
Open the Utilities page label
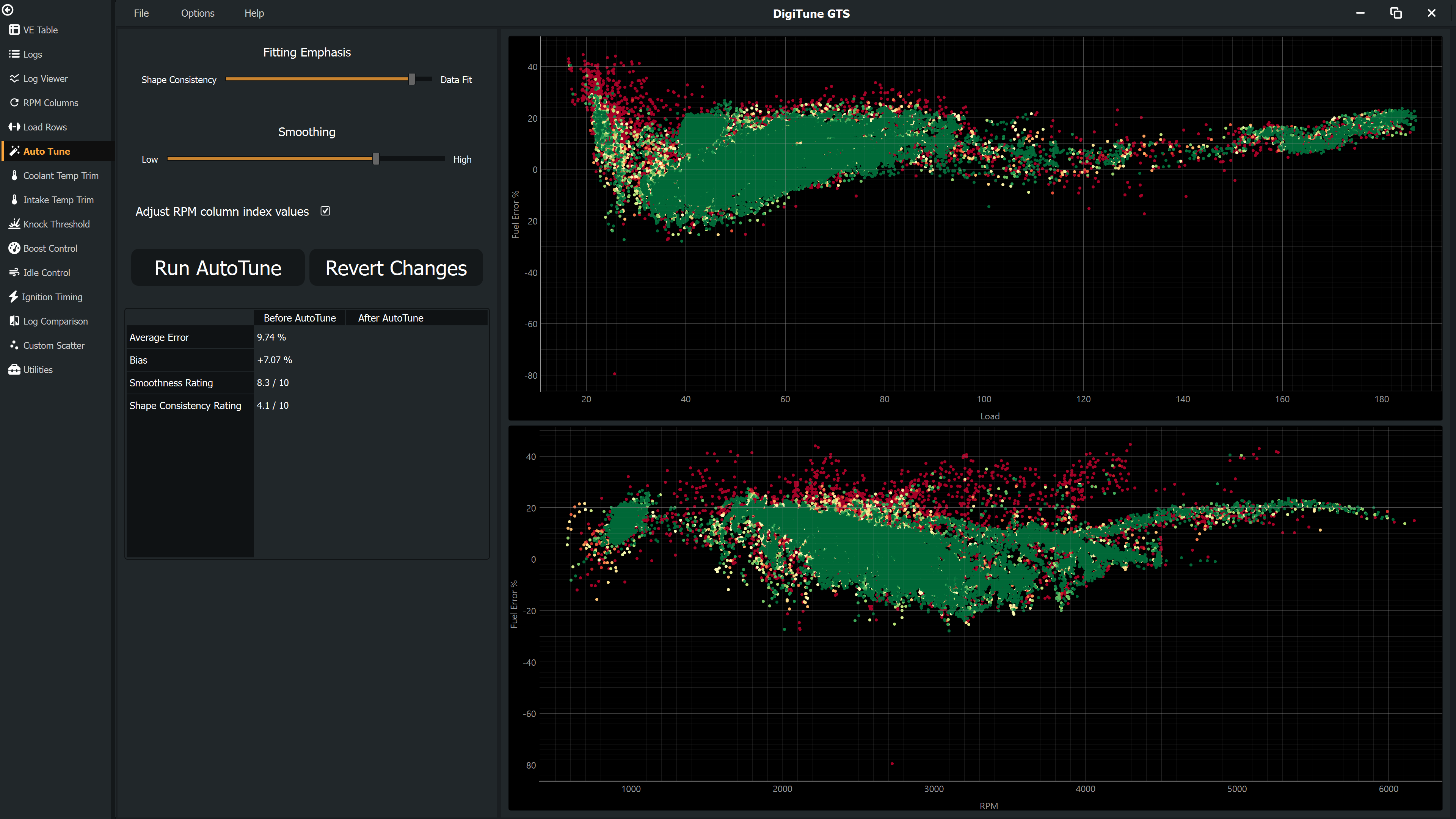pyautogui.click(x=38, y=370)
